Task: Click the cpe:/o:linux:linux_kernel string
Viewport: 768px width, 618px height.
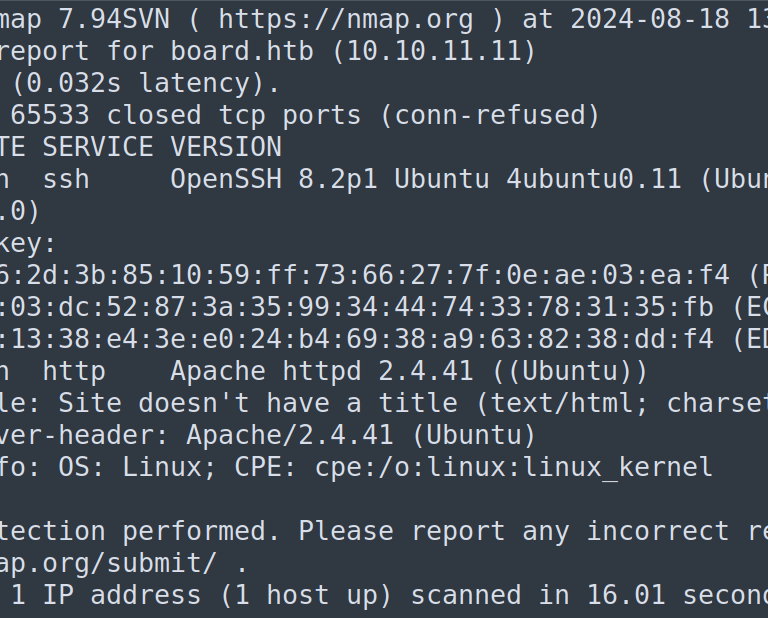Action: tap(514, 467)
